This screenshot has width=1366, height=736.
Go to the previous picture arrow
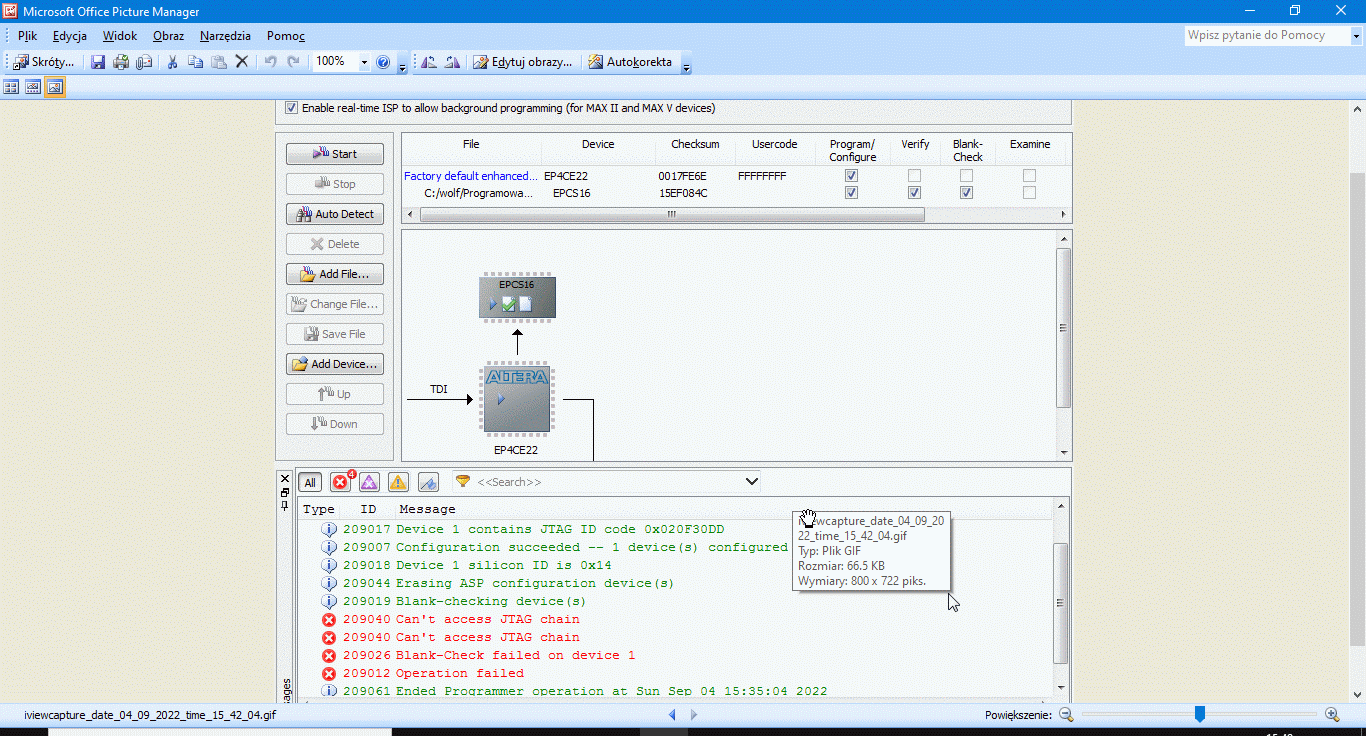coord(672,714)
